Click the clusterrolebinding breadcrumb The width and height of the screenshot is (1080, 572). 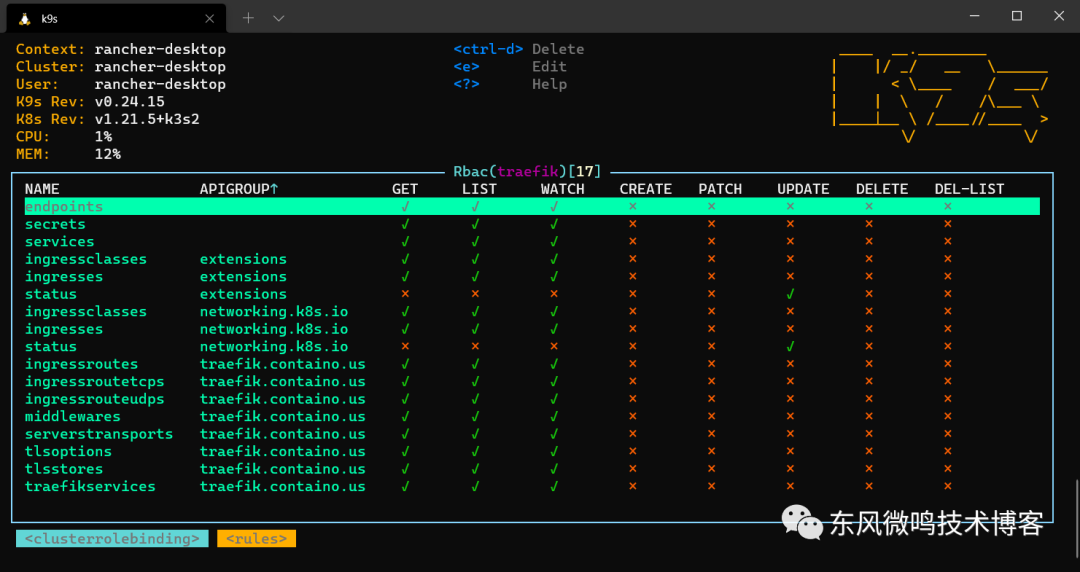[x=112, y=538]
